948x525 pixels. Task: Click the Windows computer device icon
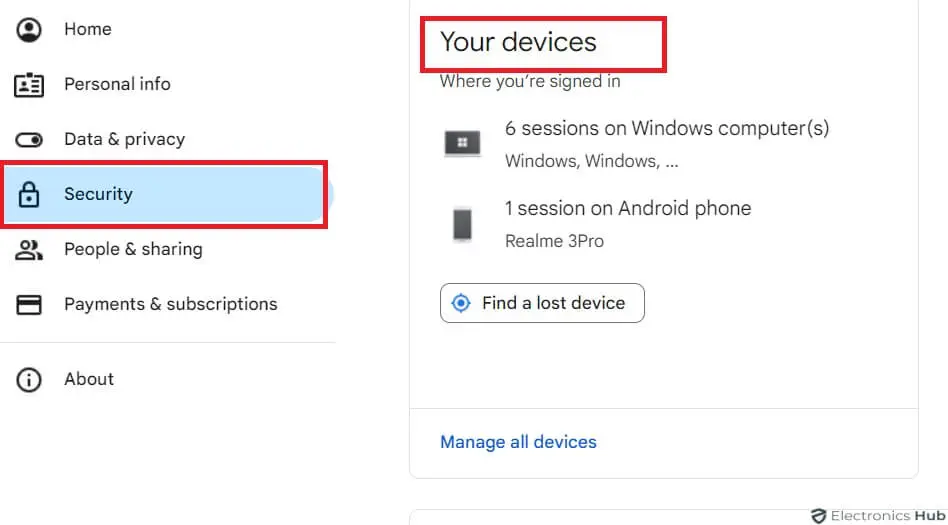pyautogui.click(x=462, y=144)
